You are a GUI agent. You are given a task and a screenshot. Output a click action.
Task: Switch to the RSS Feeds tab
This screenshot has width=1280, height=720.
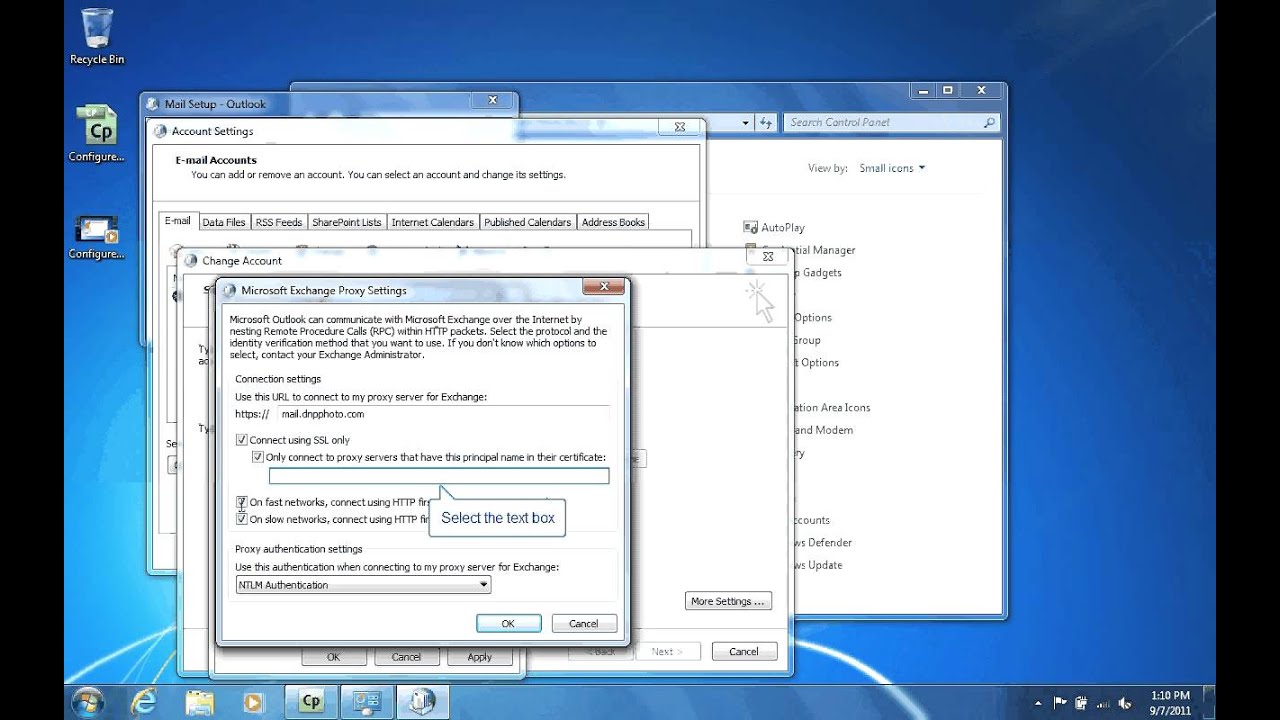click(279, 222)
